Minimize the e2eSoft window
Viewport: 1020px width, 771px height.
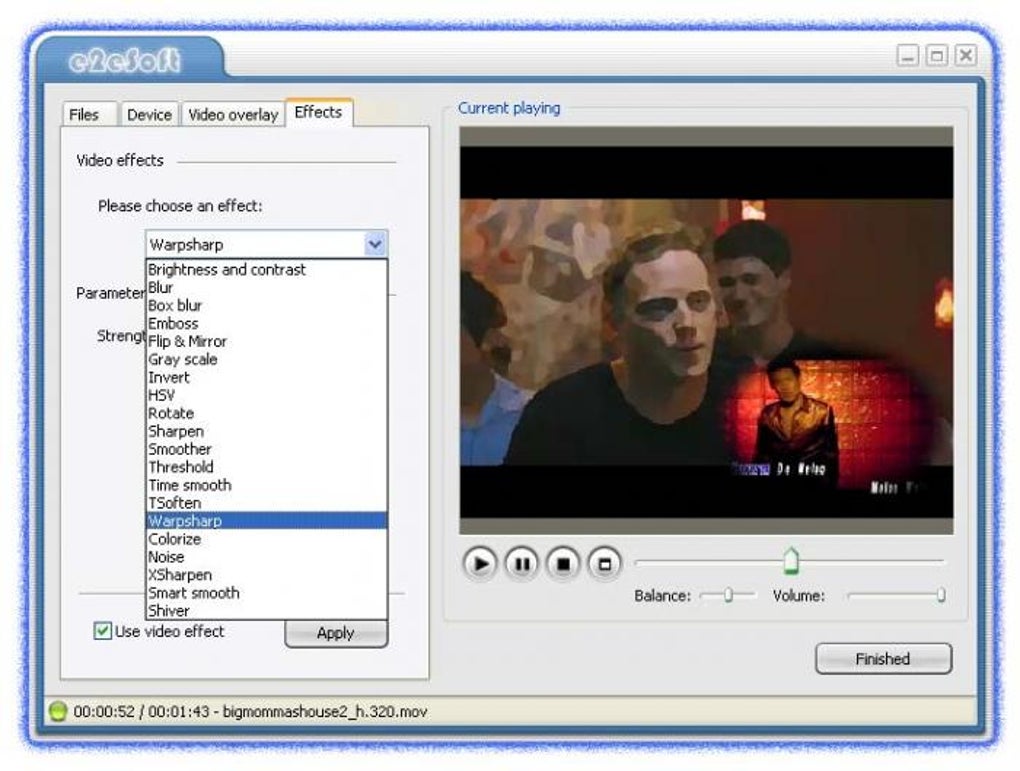[x=907, y=55]
